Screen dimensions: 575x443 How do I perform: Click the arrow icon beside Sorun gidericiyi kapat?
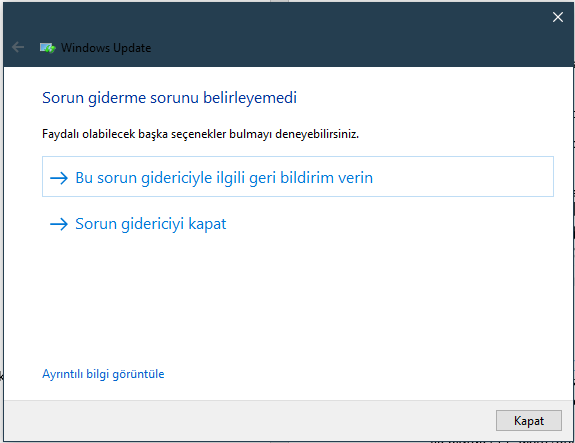click(59, 224)
